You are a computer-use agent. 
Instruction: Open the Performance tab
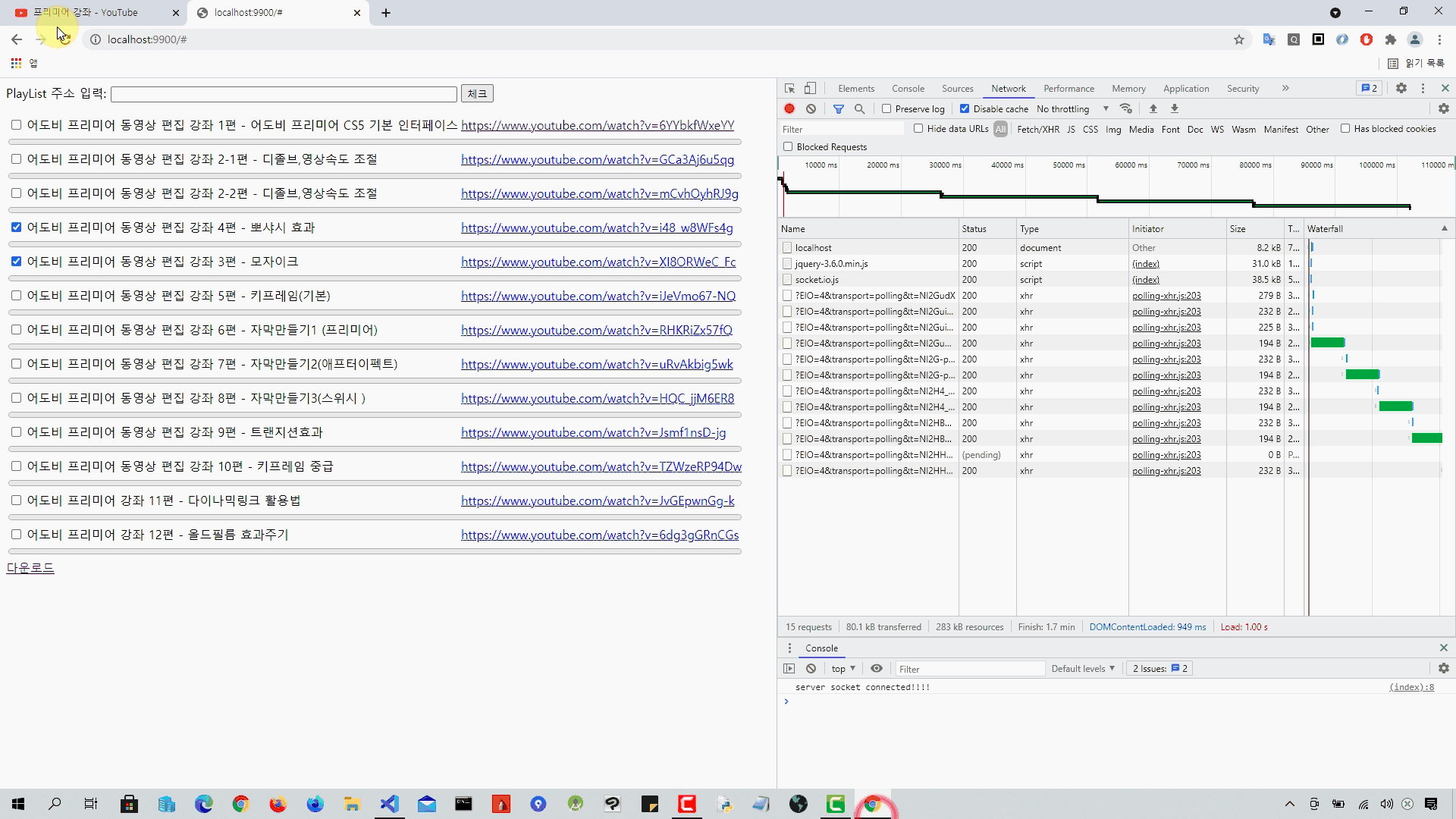(1068, 89)
